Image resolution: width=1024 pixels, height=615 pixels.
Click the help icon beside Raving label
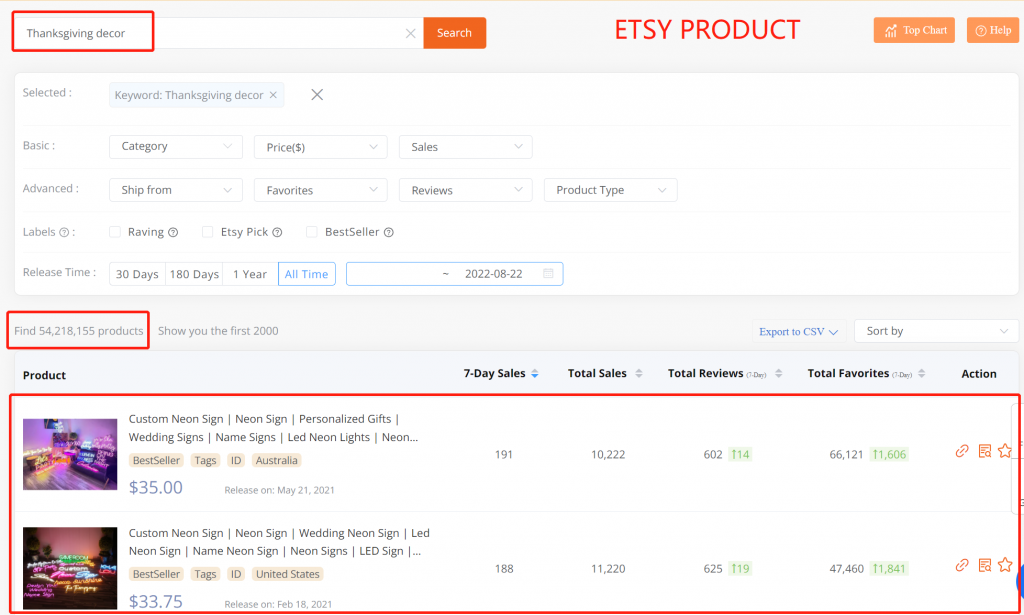(173, 232)
